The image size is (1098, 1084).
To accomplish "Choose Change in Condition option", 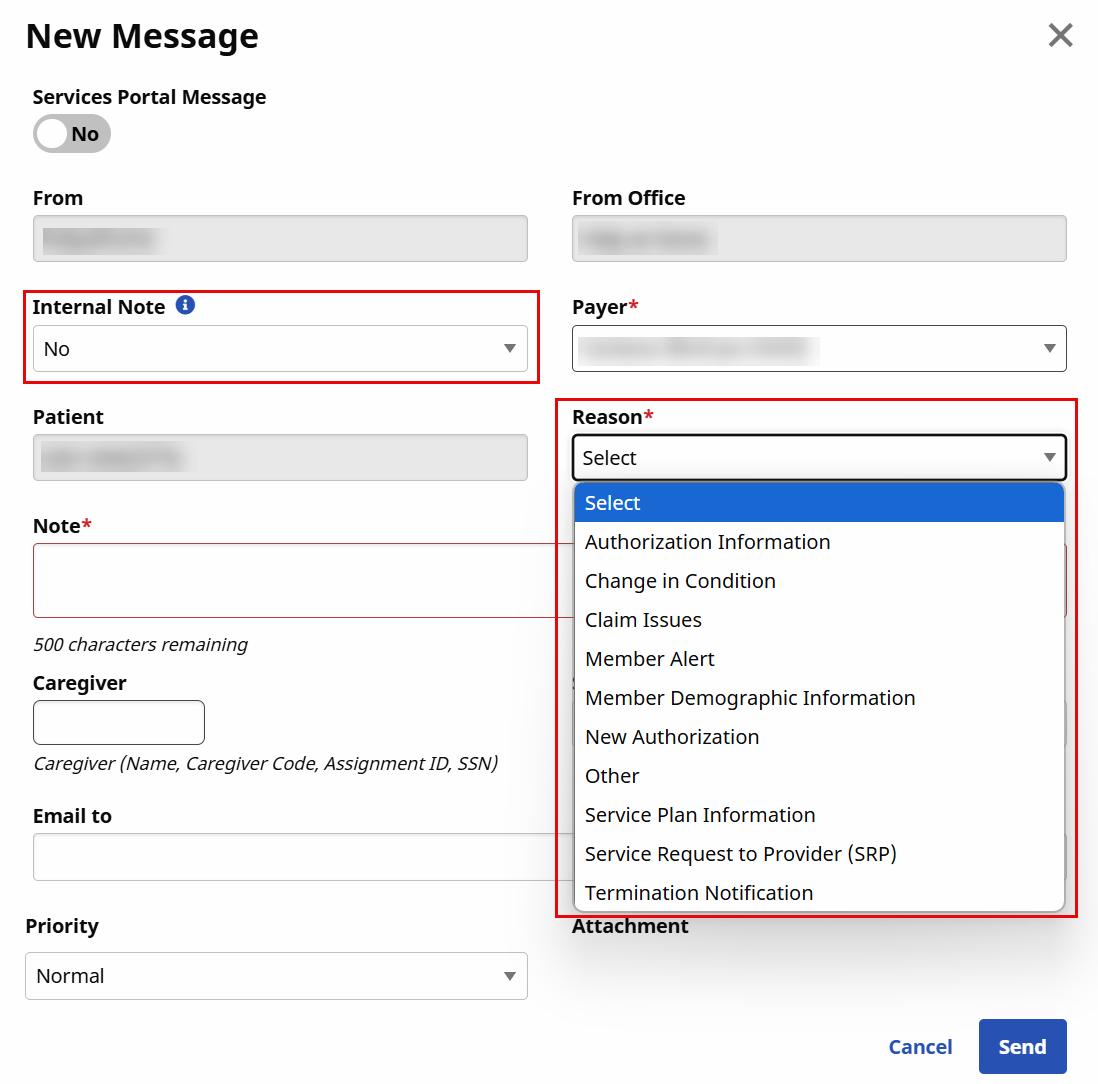I will pyautogui.click(x=680, y=581).
